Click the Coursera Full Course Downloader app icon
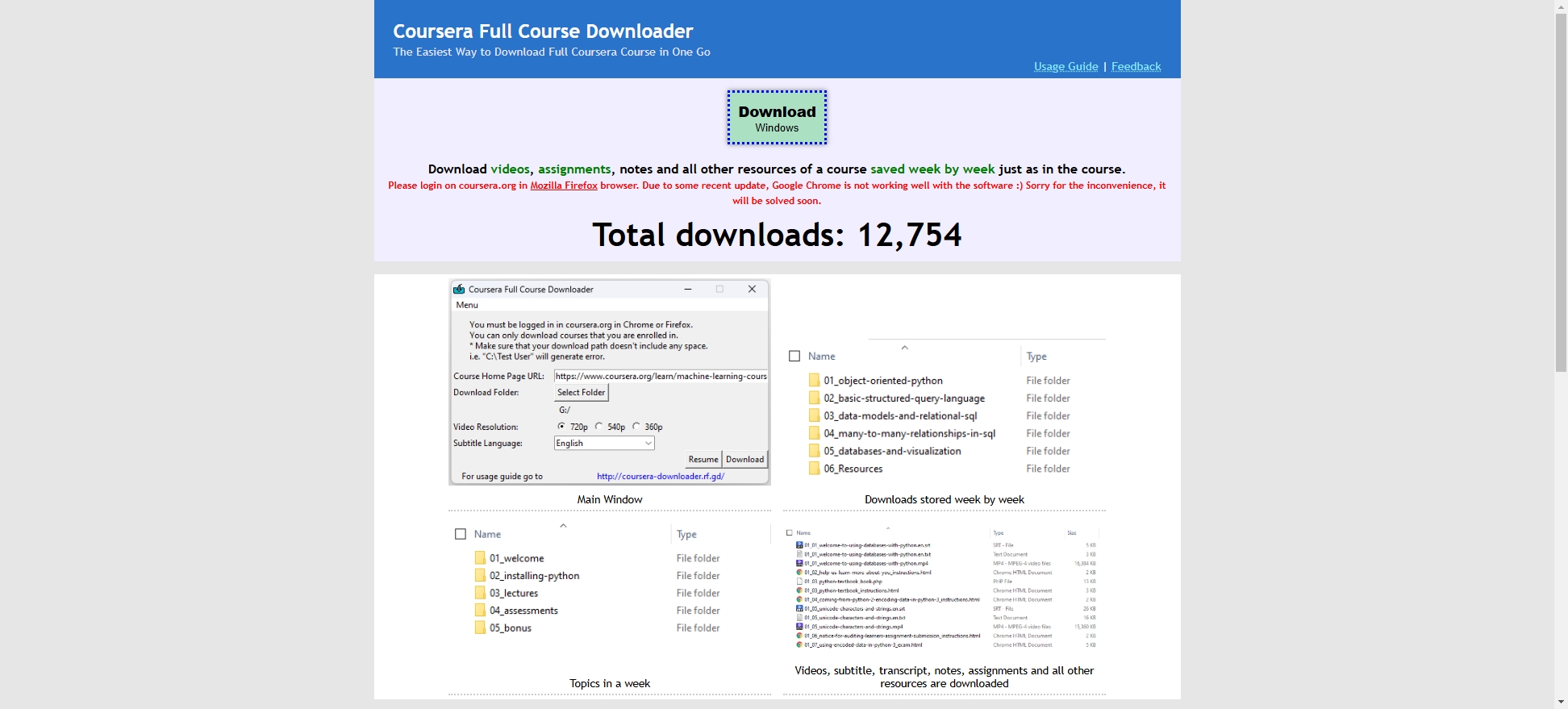The width and height of the screenshot is (1568, 709). coord(459,289)
